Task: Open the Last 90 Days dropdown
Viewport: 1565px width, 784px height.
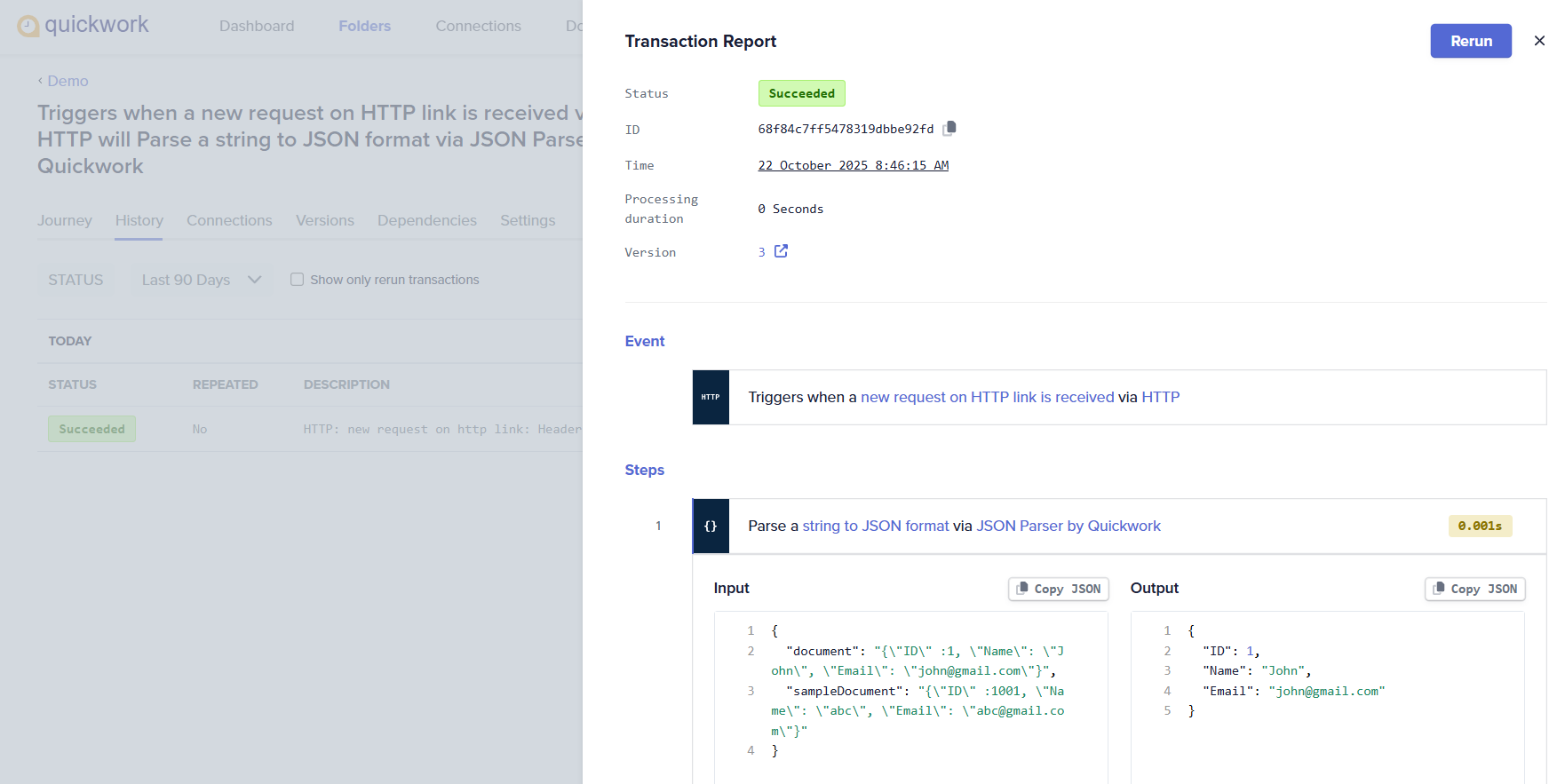Action: pyautogui.click(x=202, y=280)
